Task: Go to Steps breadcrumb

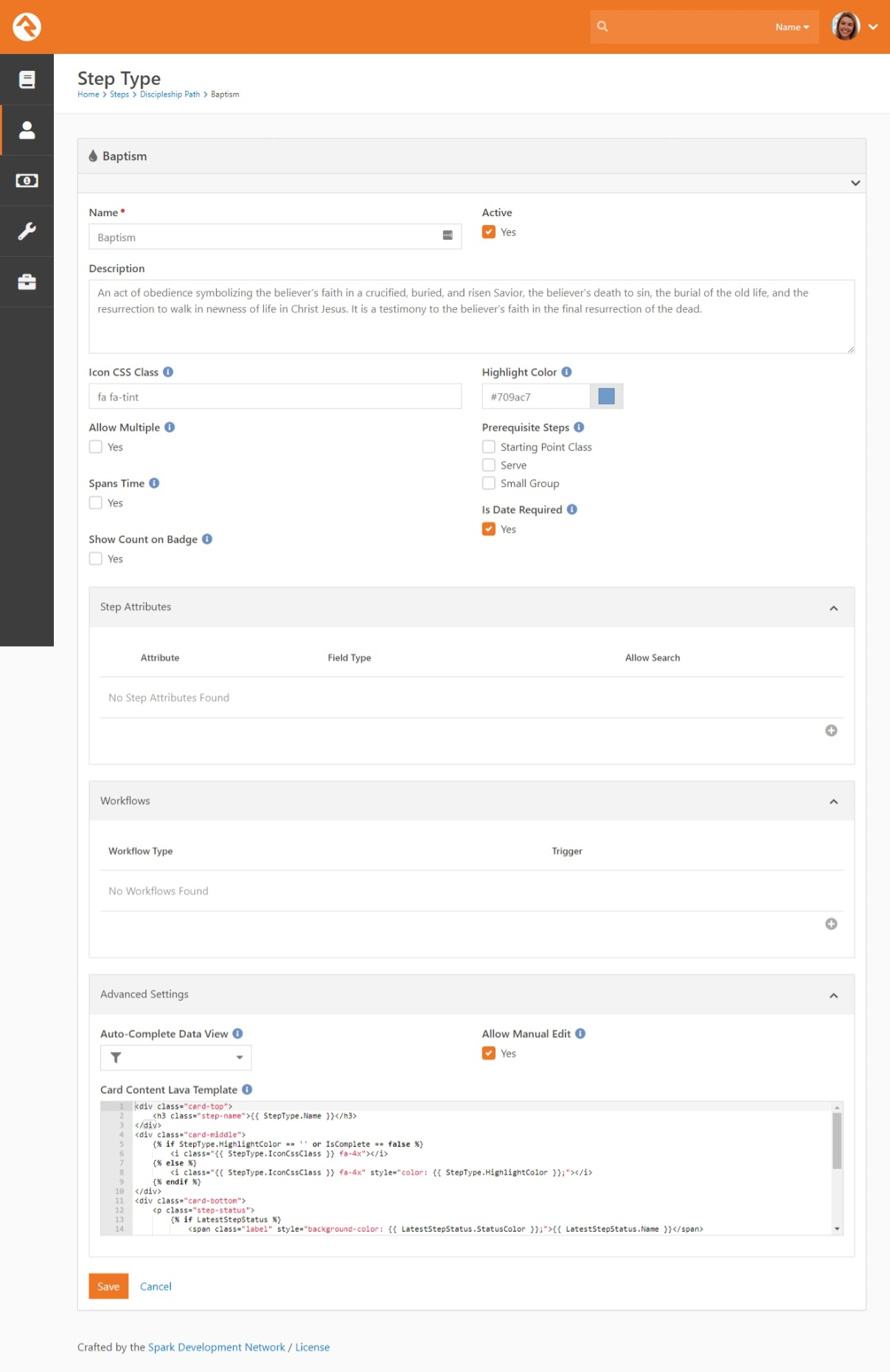Action: coord(119,94)
